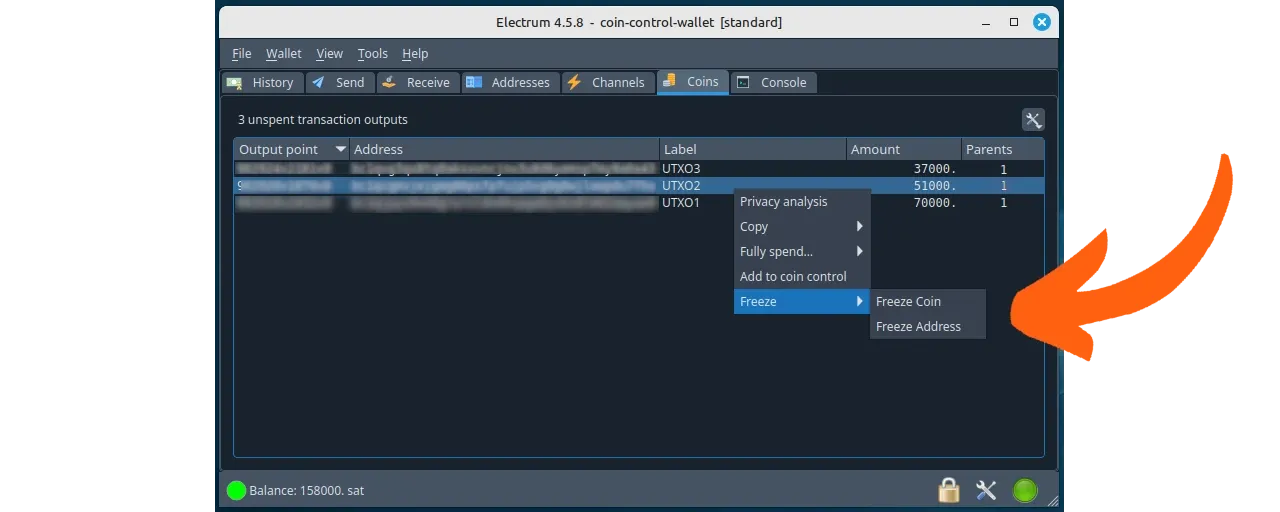The height and width of the screenshot is (512, 1280).
Task: Close the Electrum window
Action: 1041,22
